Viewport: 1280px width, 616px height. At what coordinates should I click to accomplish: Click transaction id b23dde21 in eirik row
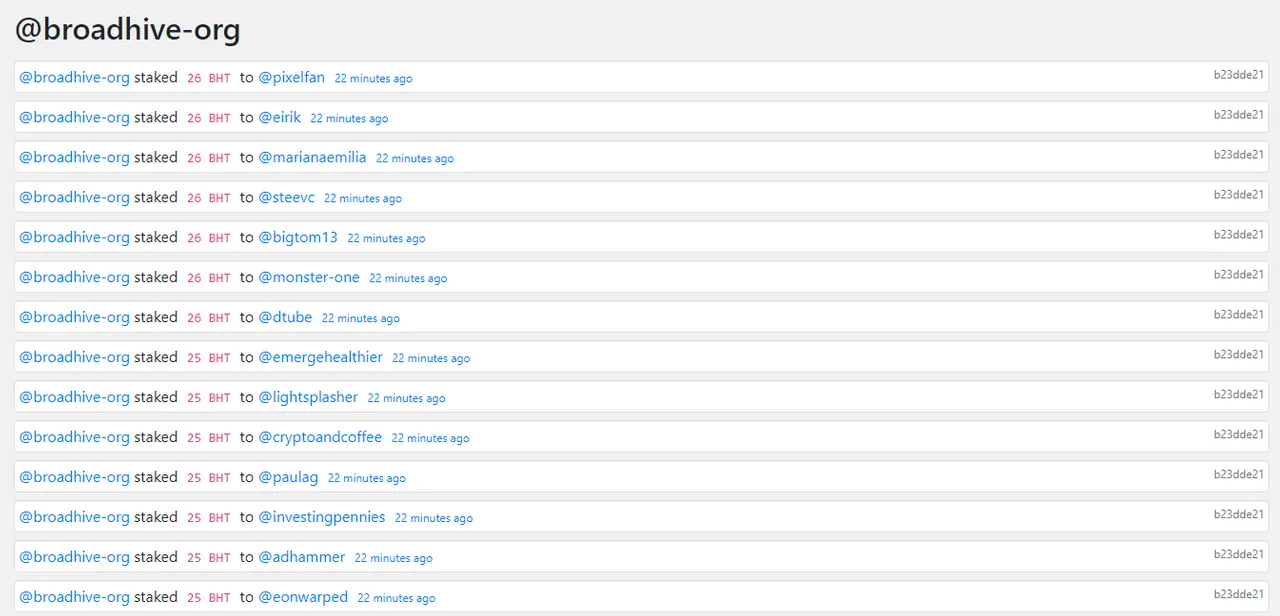coord(1239,114)
